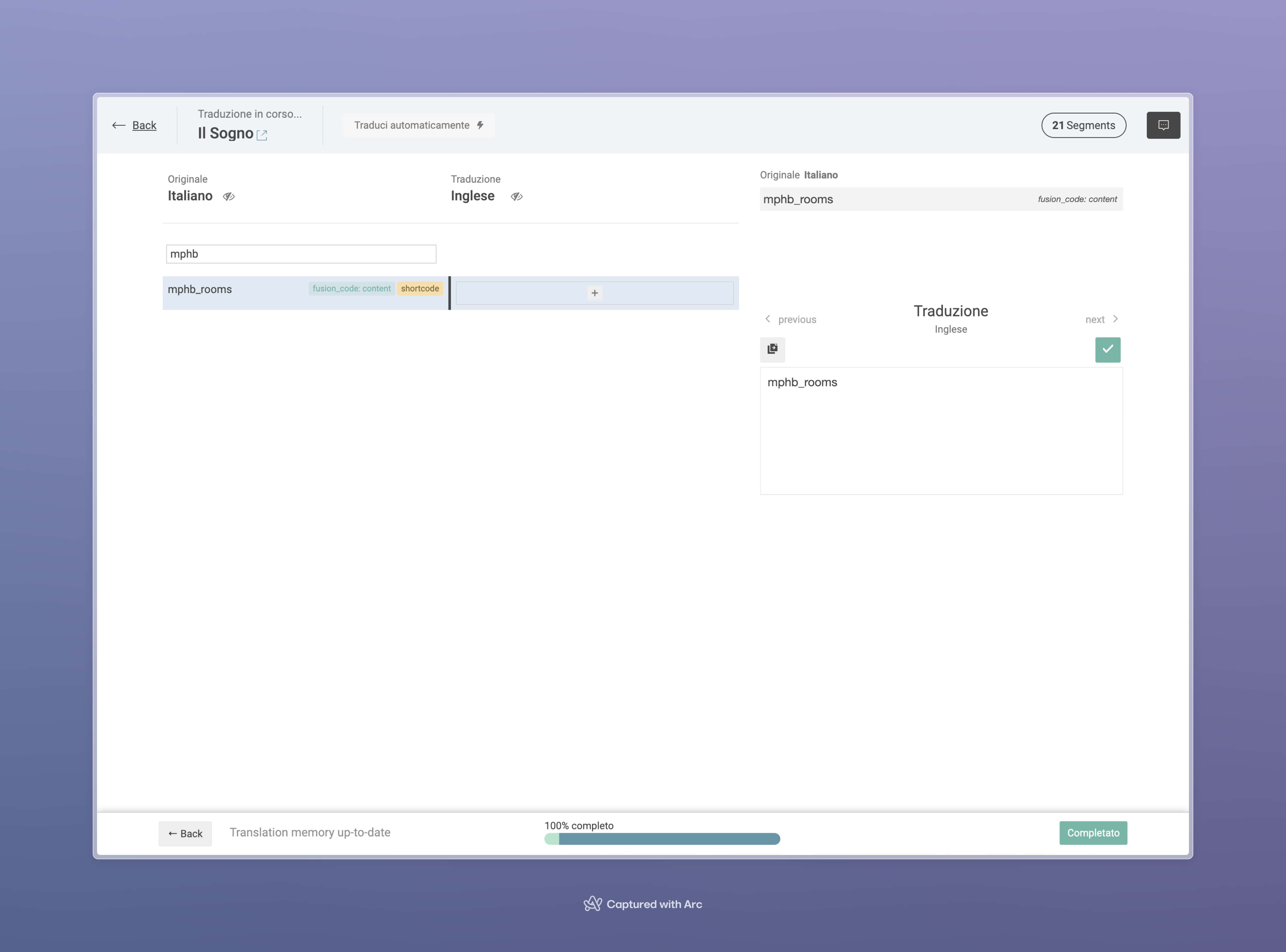Image resolution: width=1286 pixels, height=952 pixels.
Task: Click Traduci automaticamente button
Action: [x=418, y=125]
